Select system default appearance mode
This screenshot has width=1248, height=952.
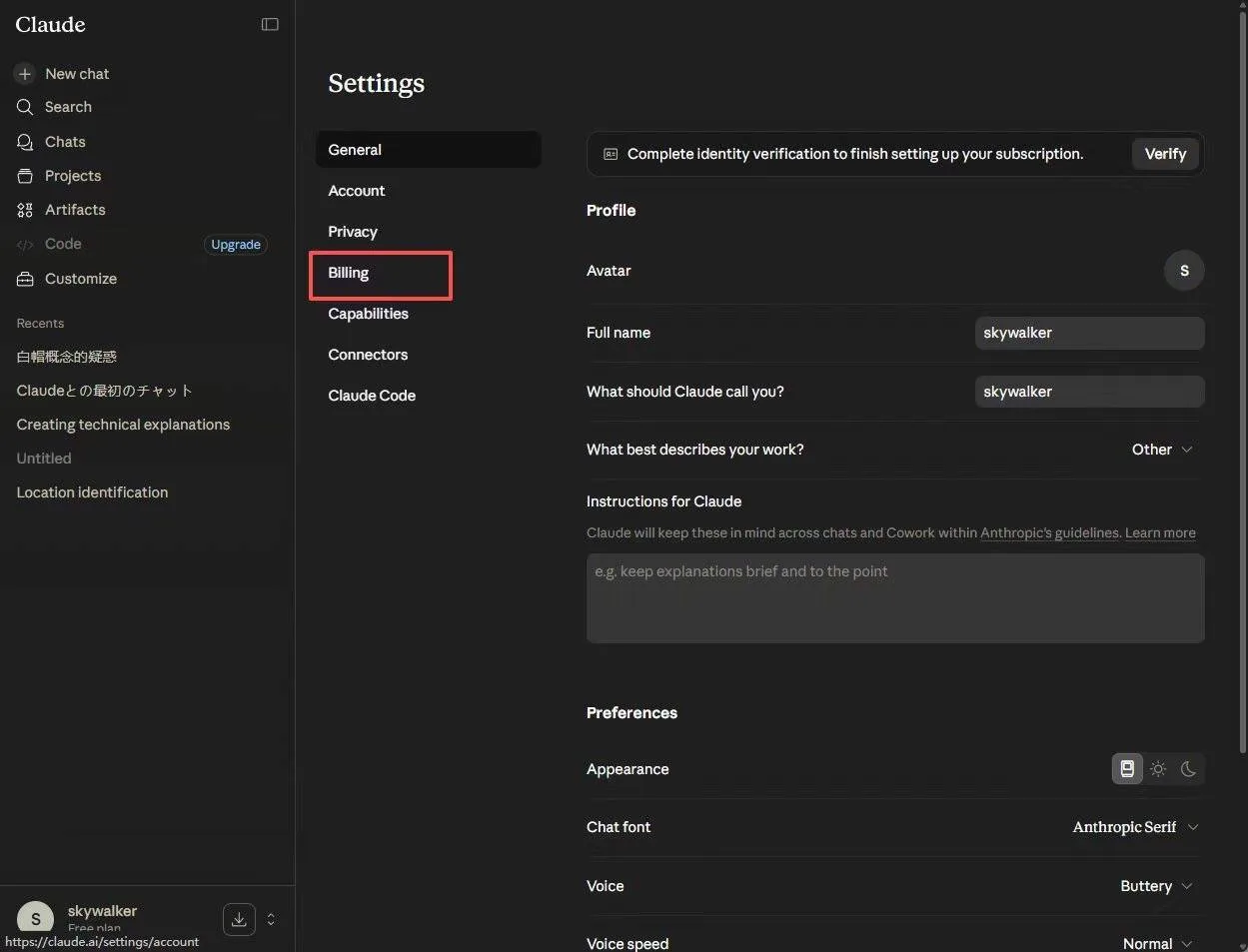(1127, 768)
